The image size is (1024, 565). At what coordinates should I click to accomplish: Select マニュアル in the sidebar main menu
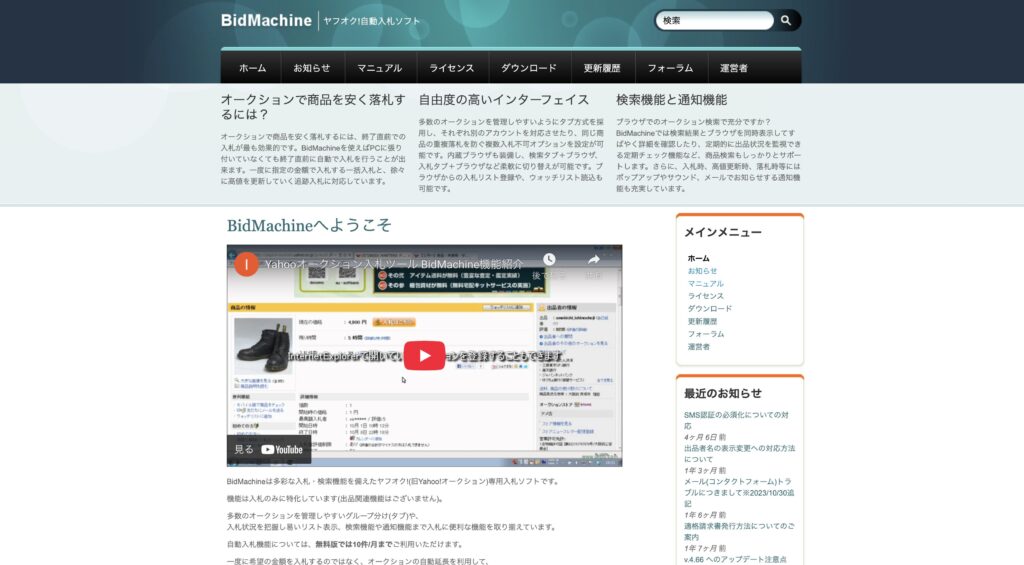(x=705, y=283)
